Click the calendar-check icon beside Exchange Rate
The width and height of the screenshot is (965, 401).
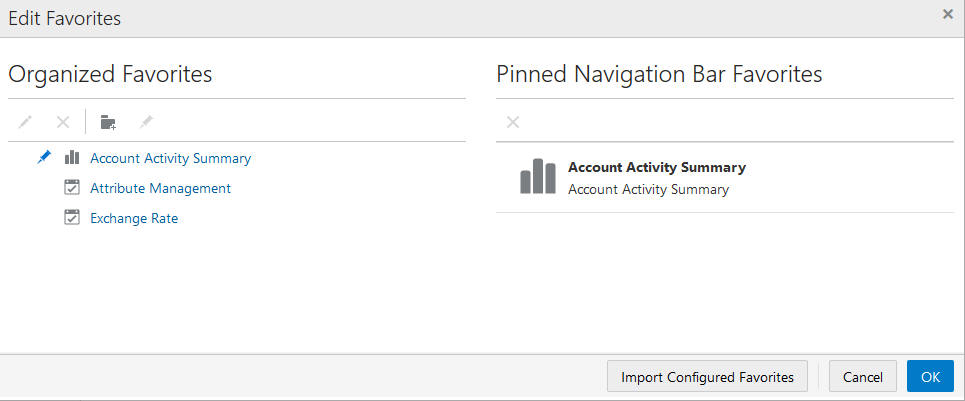(73, 217)
